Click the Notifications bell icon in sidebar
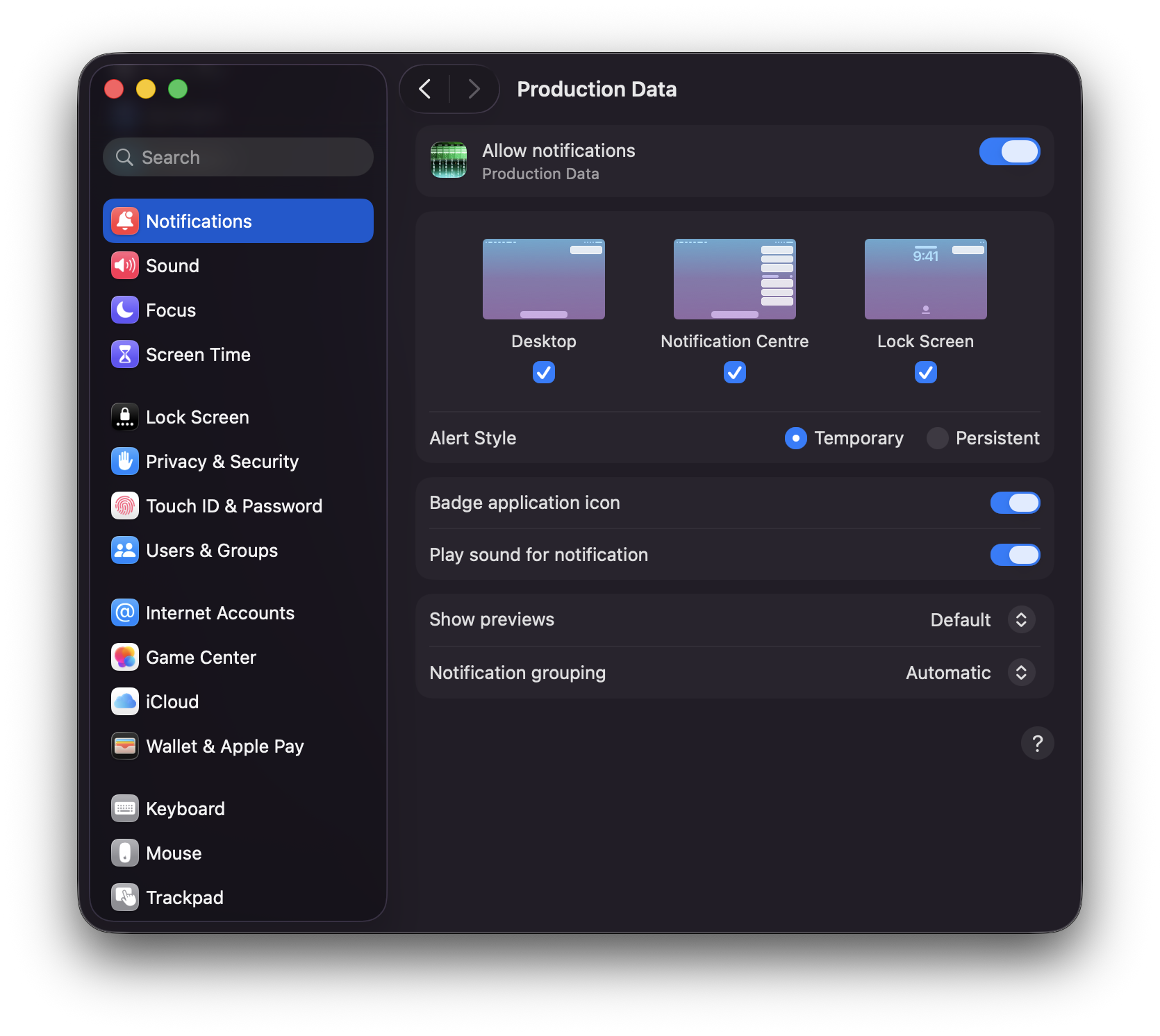This screenshot has height=1036, width=1160. [x=125, y=221]
